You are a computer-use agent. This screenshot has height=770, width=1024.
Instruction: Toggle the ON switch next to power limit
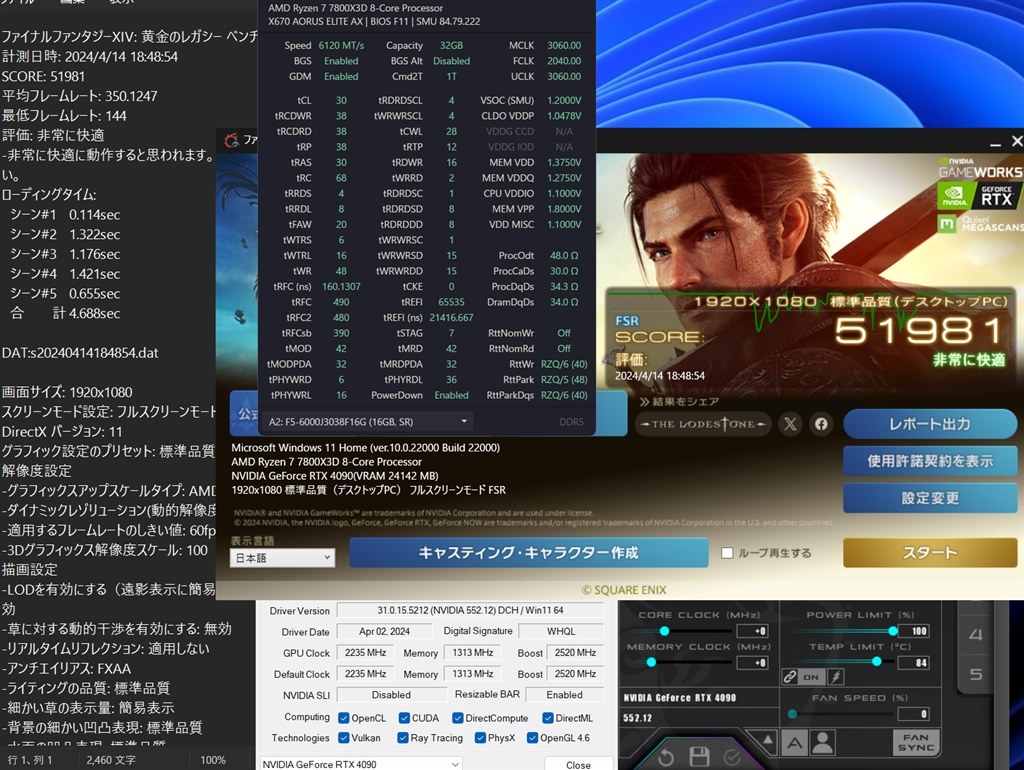click(810, 677)
